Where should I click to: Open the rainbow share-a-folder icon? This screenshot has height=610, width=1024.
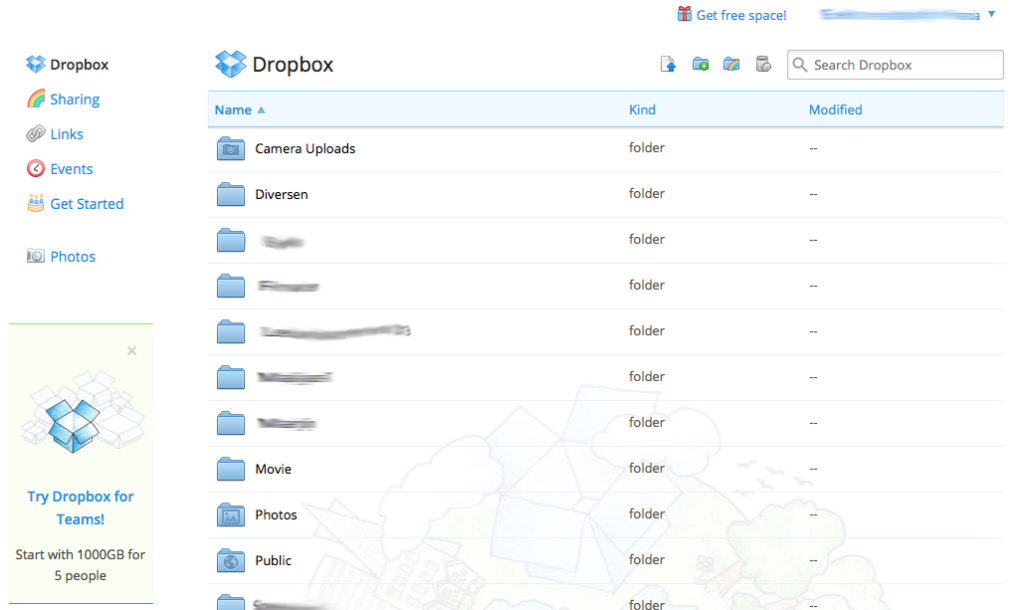click(731, 63)
